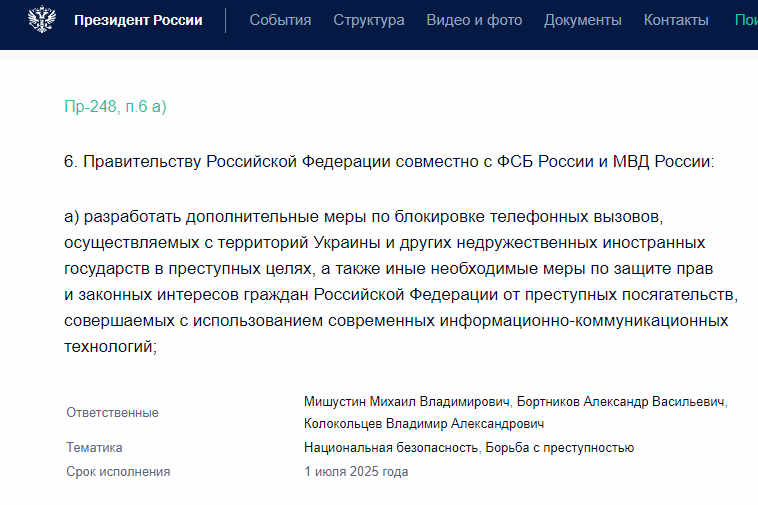
Task: Click the Russian coat of arms emblem
Action: (41, 21)
